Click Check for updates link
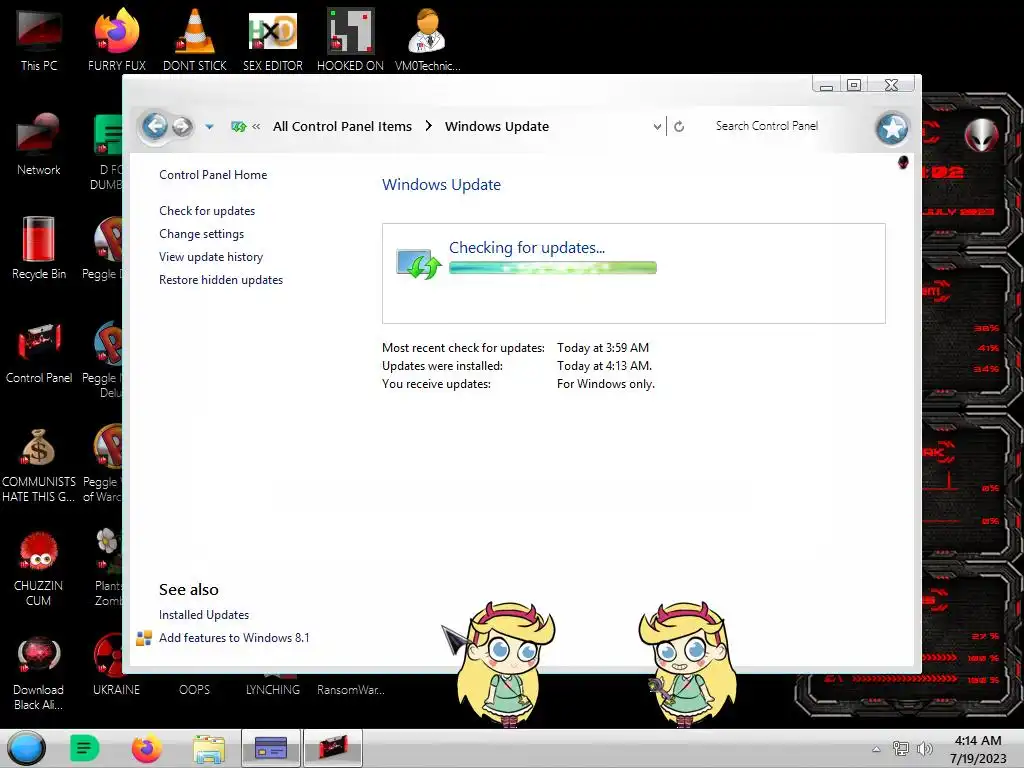1024x768 pixels. tap(207, 211)
